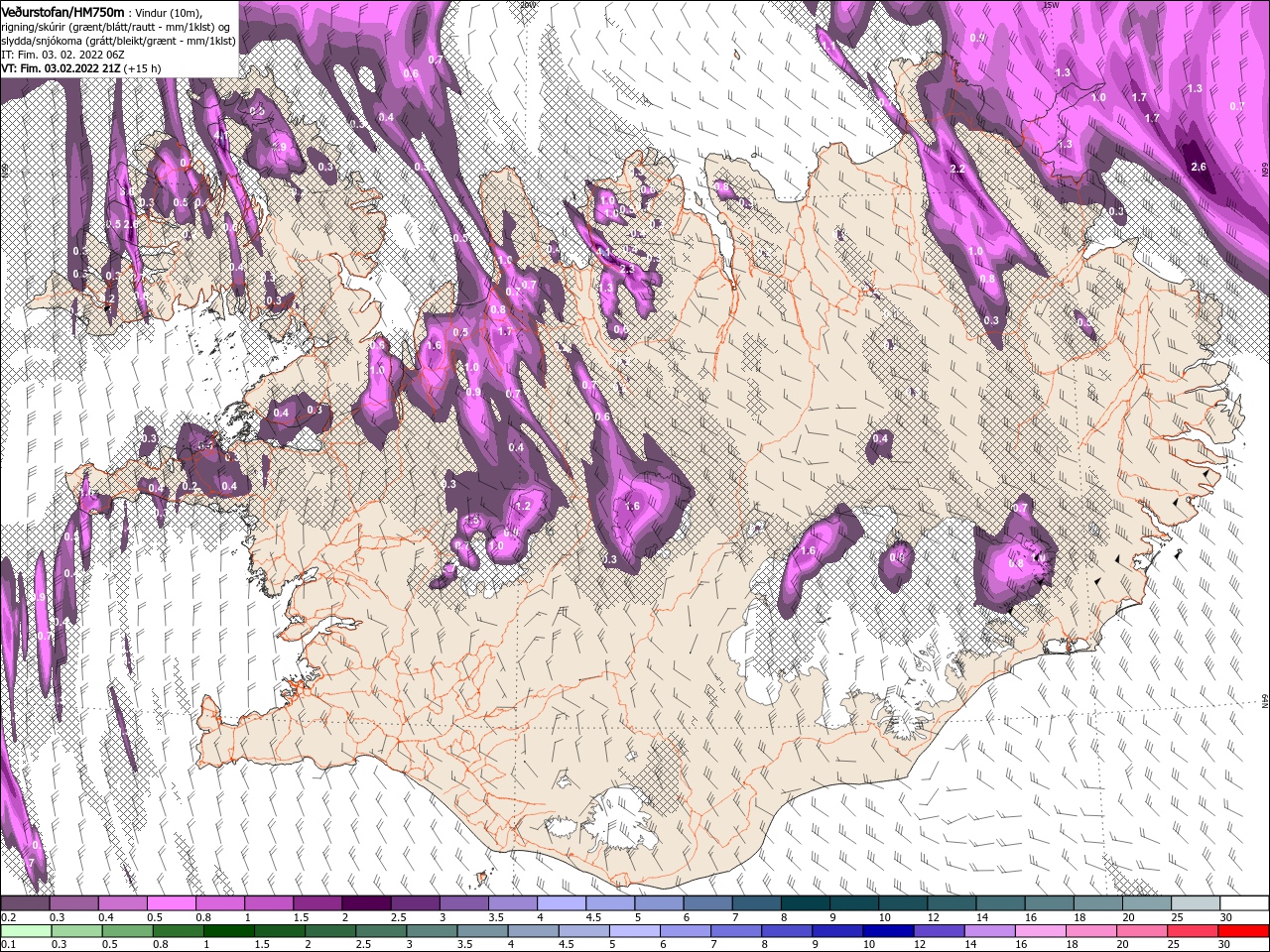Click the 'VT: Fim. 03.02.2022 21Z' valid time
The image size is (1270, 952).
[x=61, y=68]
